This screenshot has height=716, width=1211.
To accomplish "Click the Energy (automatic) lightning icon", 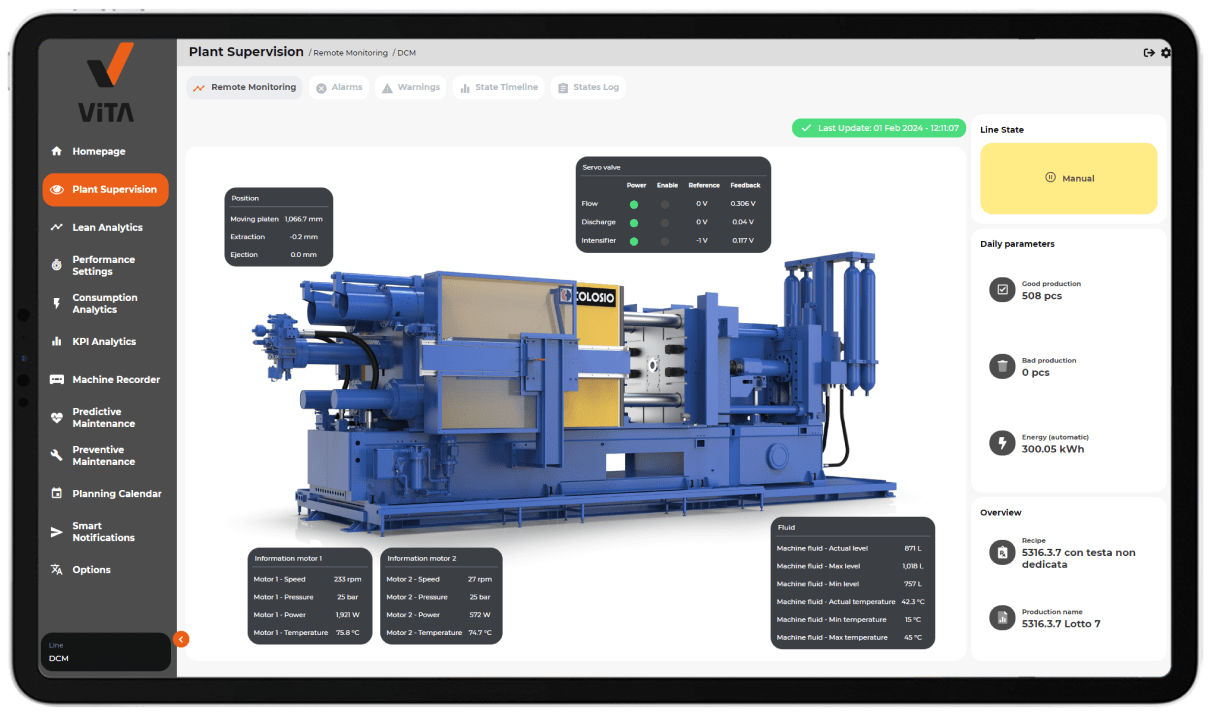I will 1002,443.
